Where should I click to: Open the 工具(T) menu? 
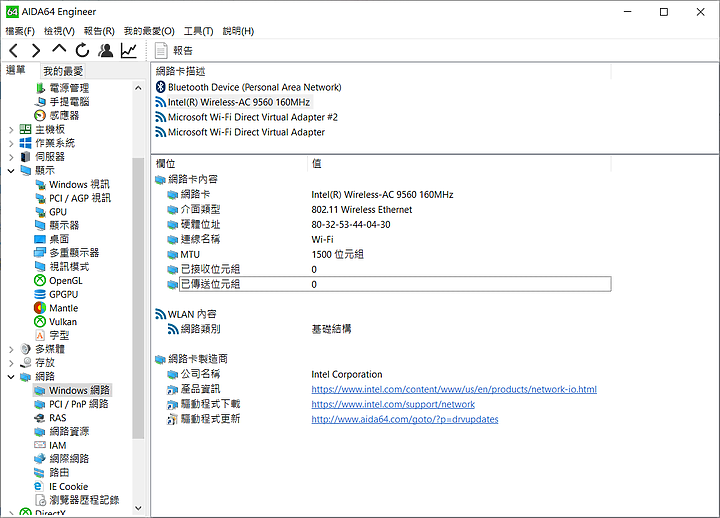tap(198, 31)
